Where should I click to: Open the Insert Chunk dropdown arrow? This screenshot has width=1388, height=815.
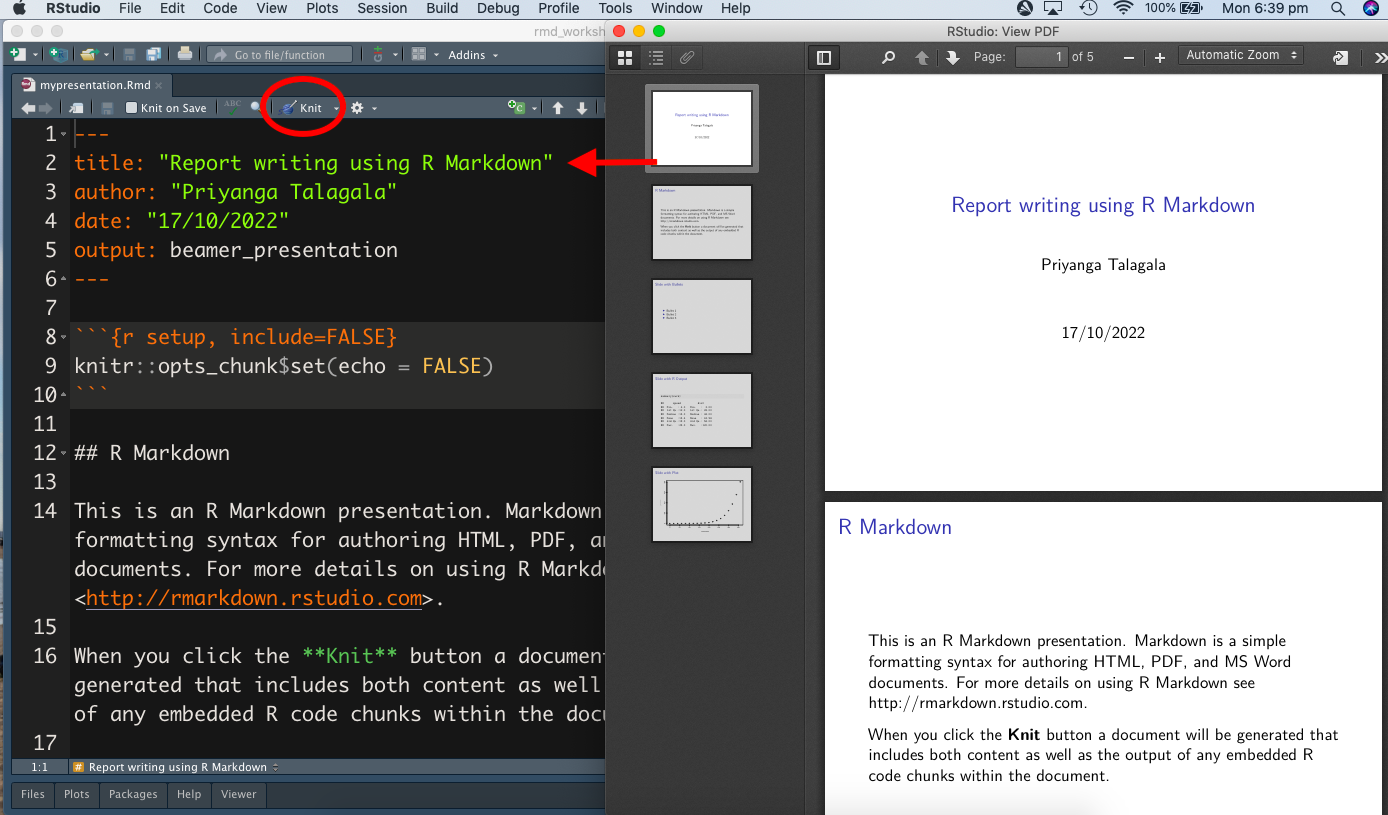tap(534, 108)
